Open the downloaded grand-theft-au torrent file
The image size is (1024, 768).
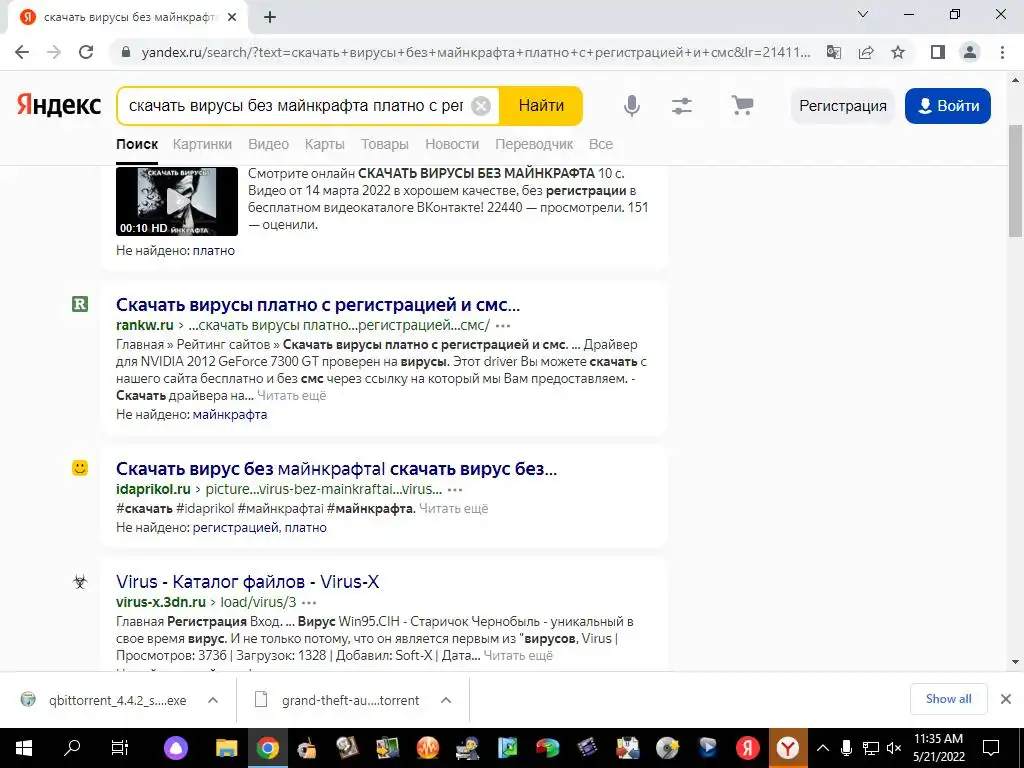(351, 700)
